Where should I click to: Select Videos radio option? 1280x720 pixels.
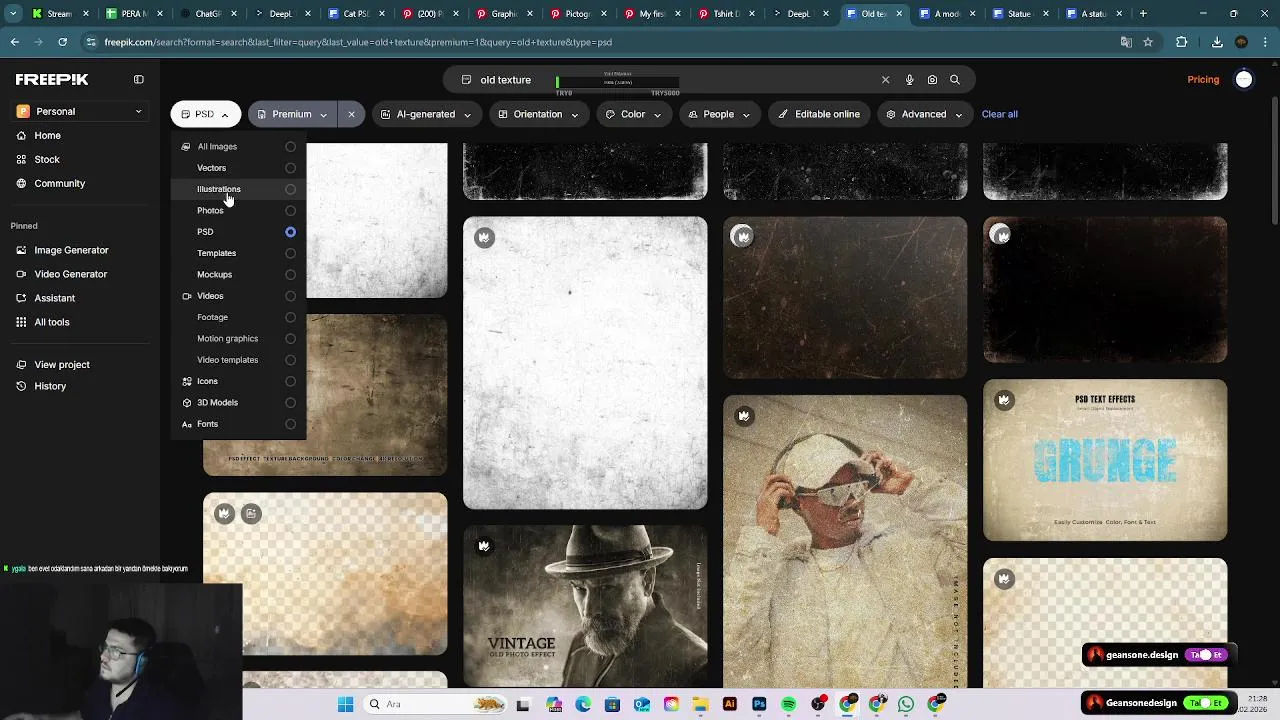point(290,296)
